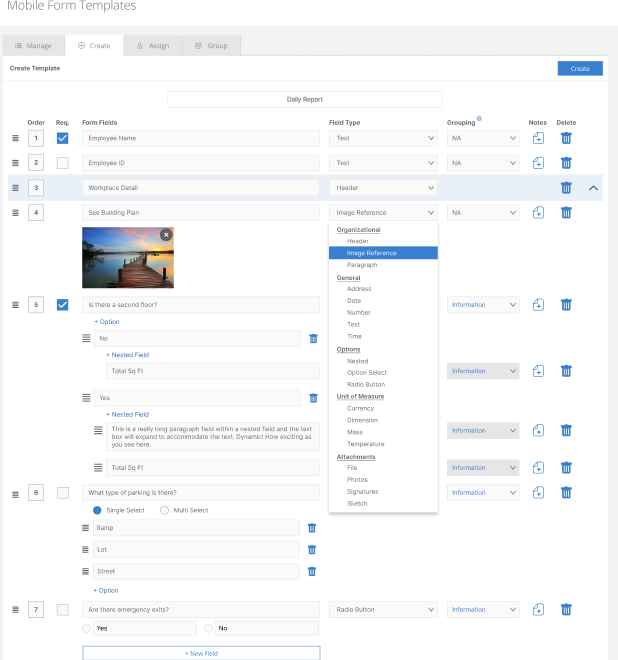This screenshot has width=618, height=660.
Task: Remove the Lot parking option
Action: [x=312, y=550]
